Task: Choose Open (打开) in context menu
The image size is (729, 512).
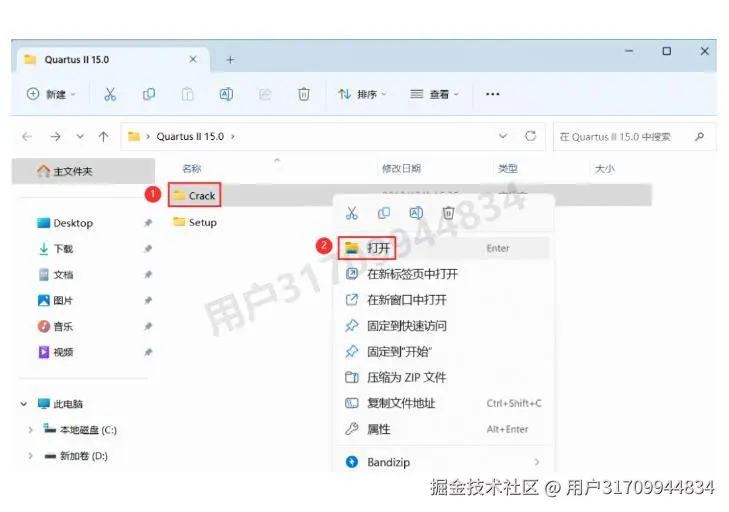Action: (444, 248)
